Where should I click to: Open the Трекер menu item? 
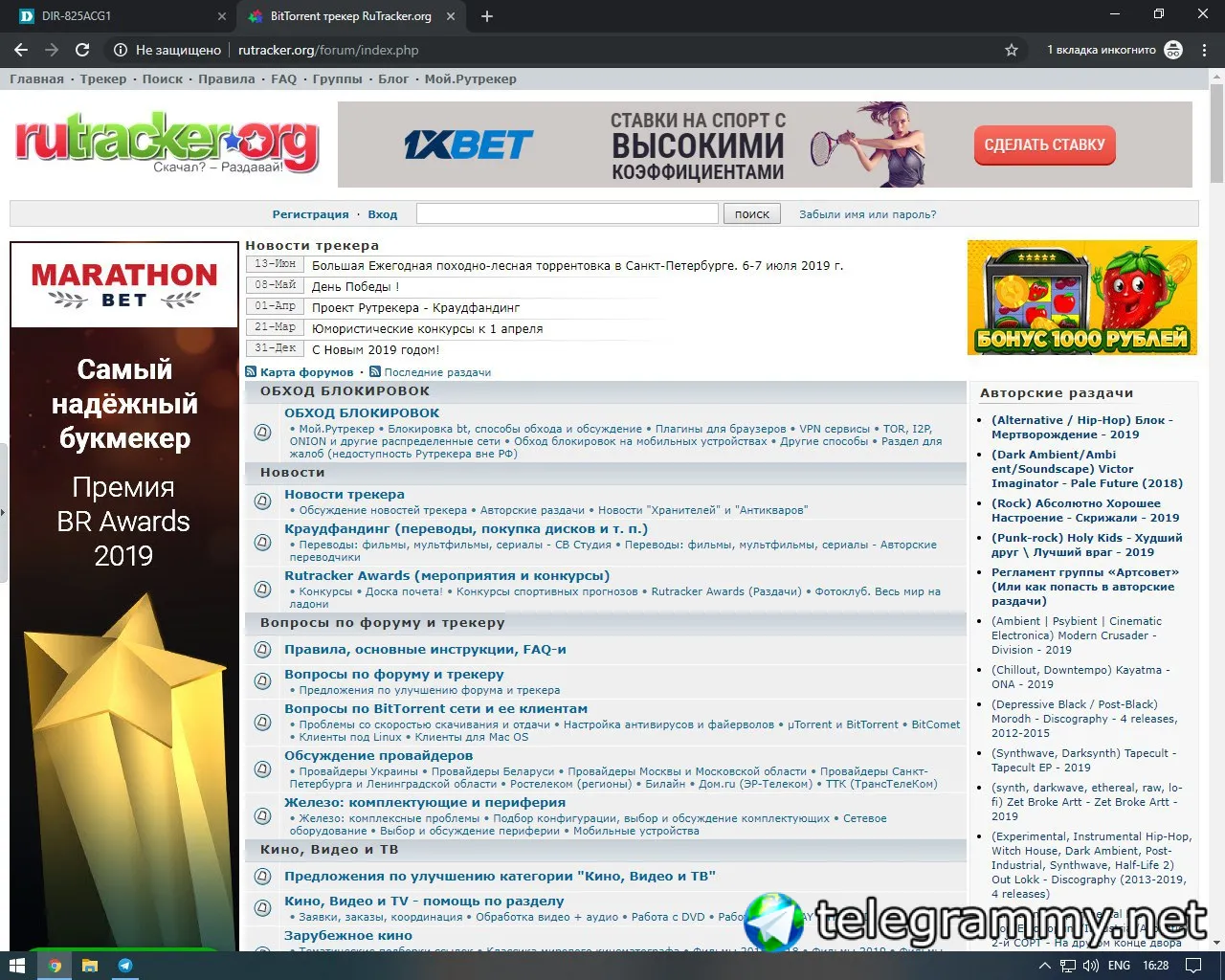coord(103,78)
